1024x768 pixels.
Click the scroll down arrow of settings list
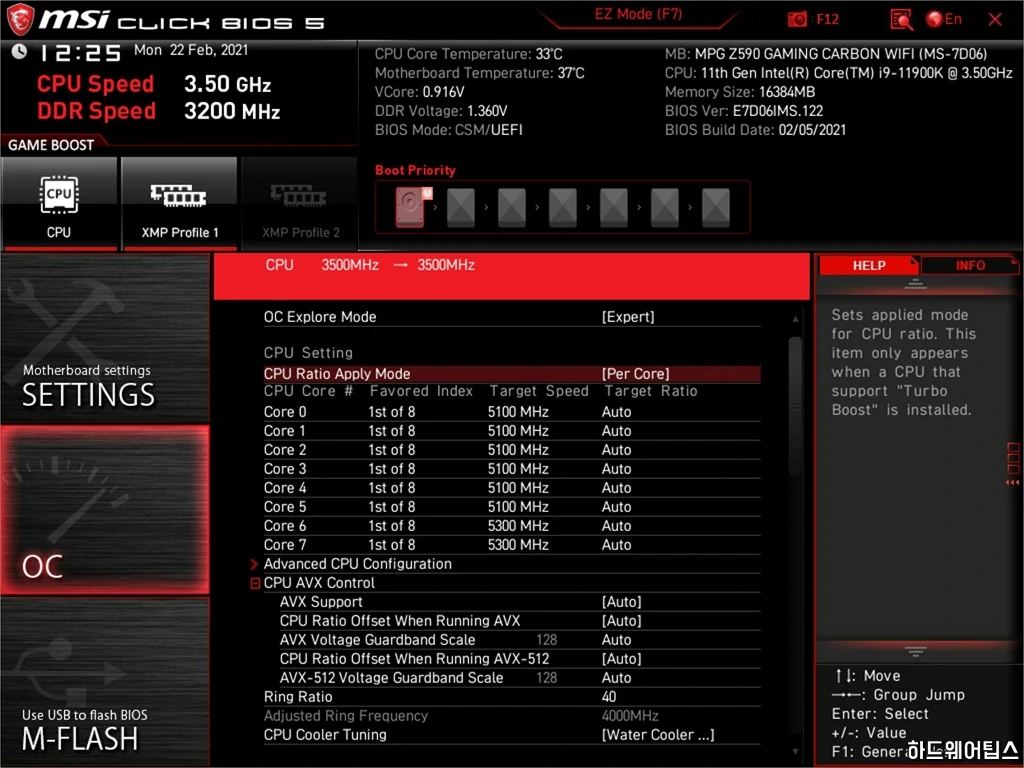click(795, 752)
